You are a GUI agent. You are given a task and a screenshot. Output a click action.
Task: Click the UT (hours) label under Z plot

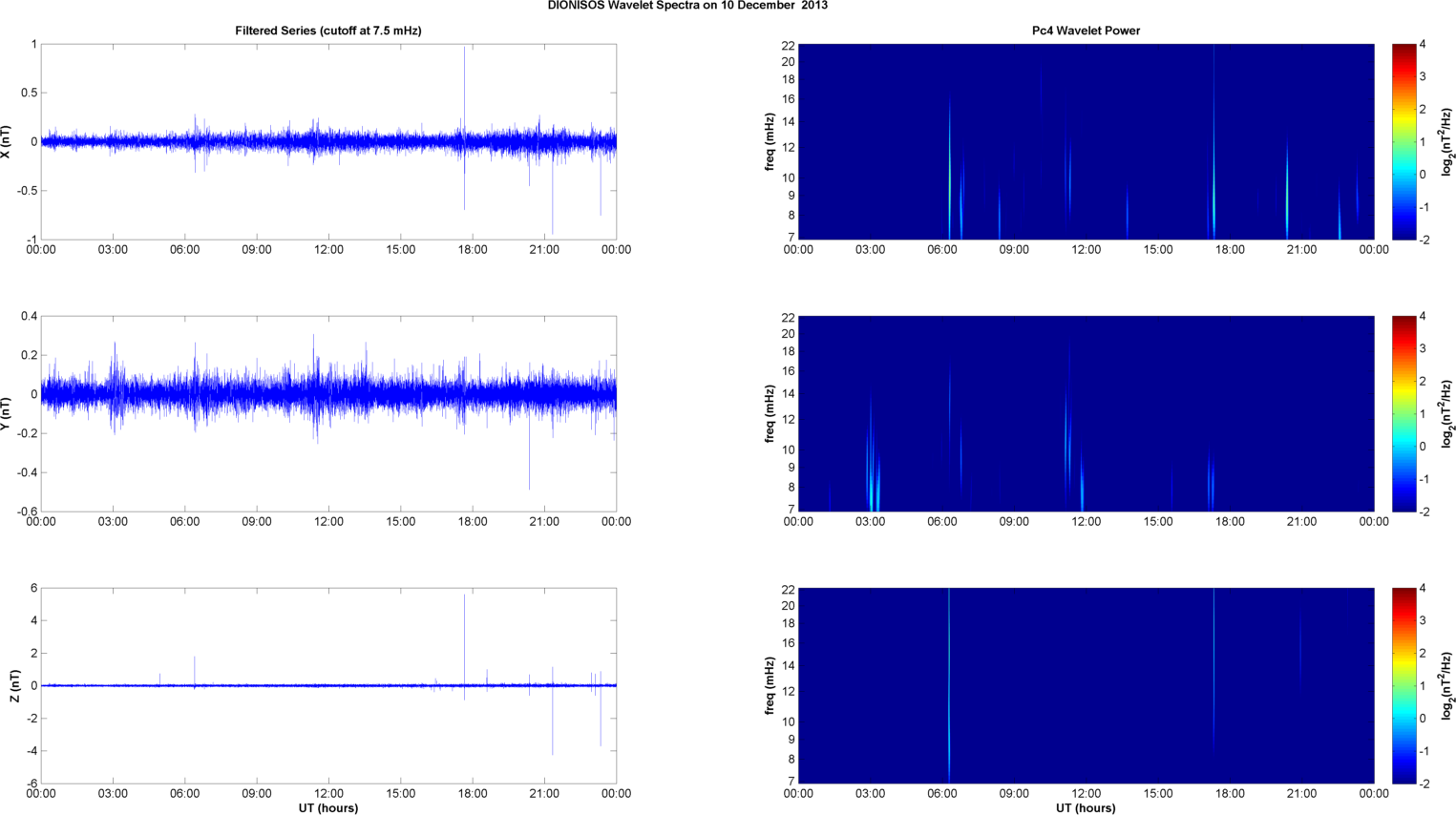click(327, 807)
